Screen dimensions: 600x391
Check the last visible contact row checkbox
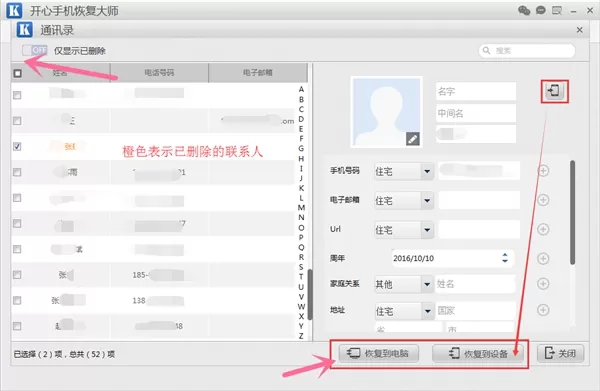17,326
